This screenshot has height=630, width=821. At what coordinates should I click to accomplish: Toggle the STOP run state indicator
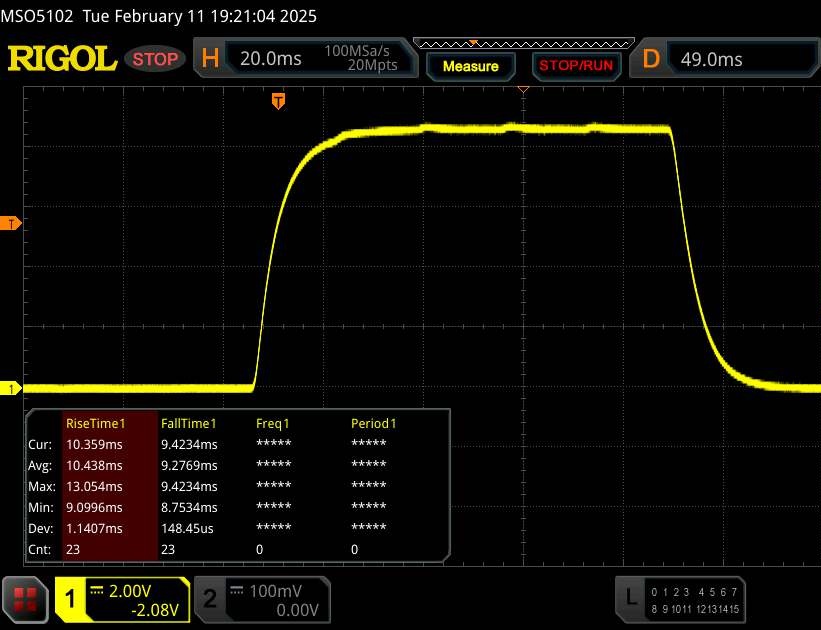coord(155,59)
